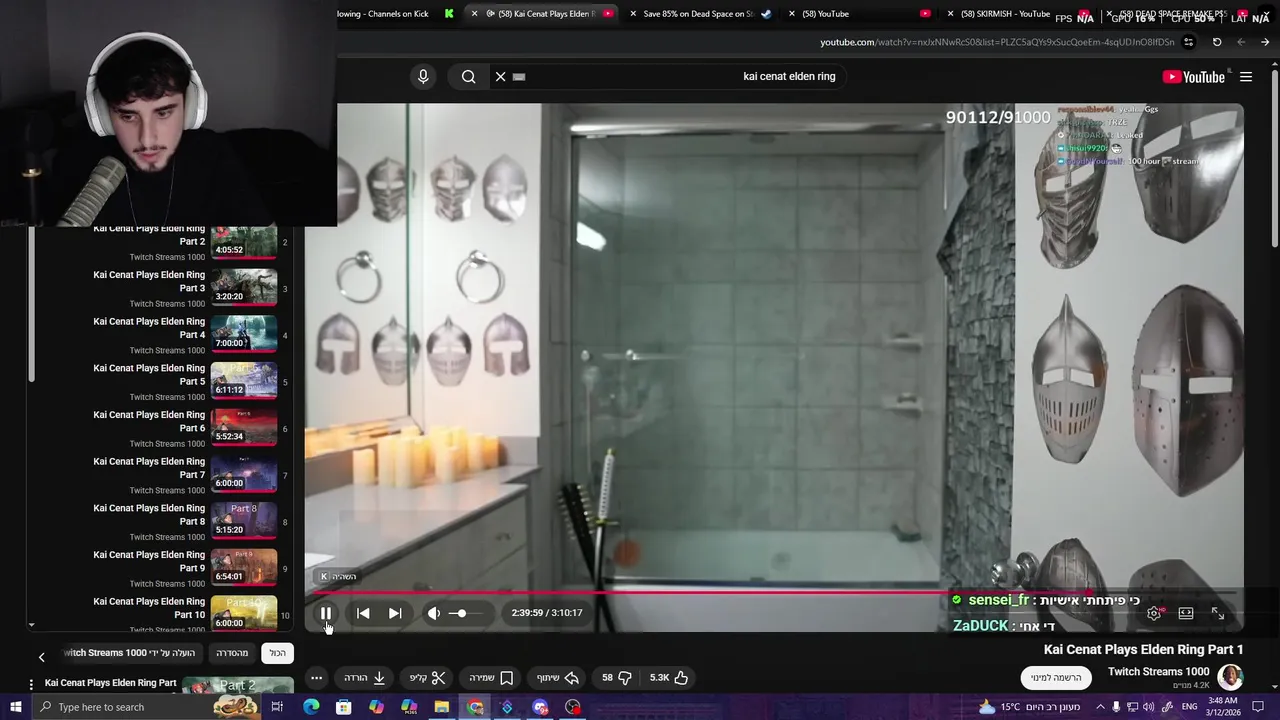Open Microsoft Edge from the taskbar
Image resolution: width=1280 pixels, height=720 pixels.
(311, 707)
